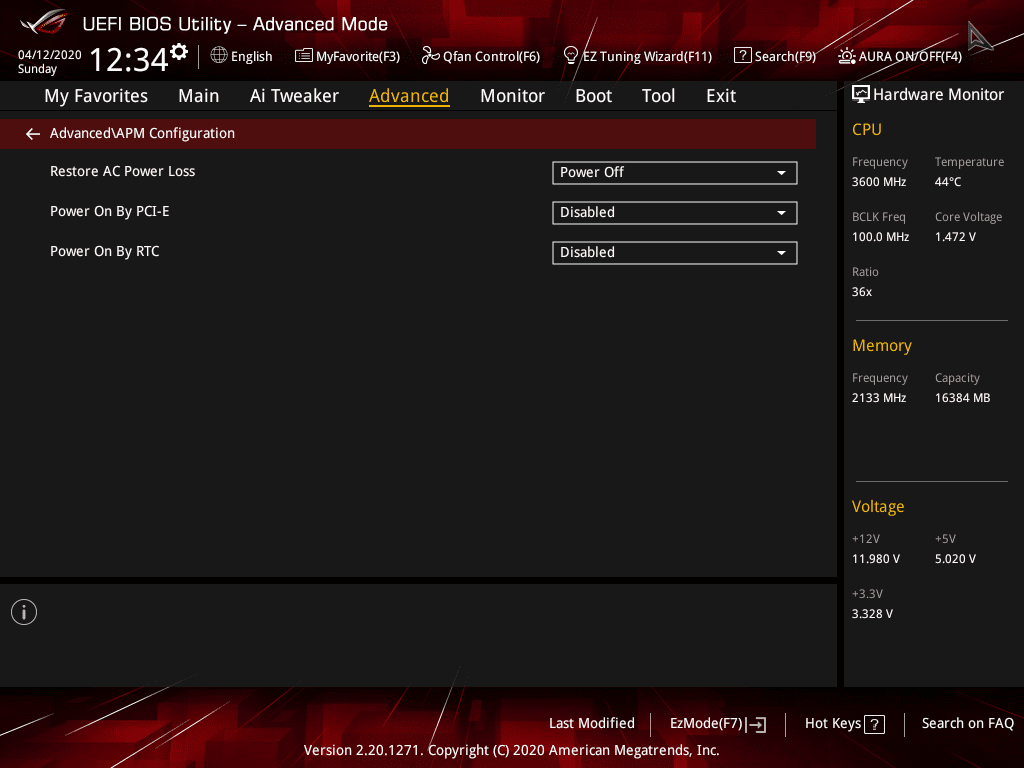Open the Monitor tab

coord(513,96)
